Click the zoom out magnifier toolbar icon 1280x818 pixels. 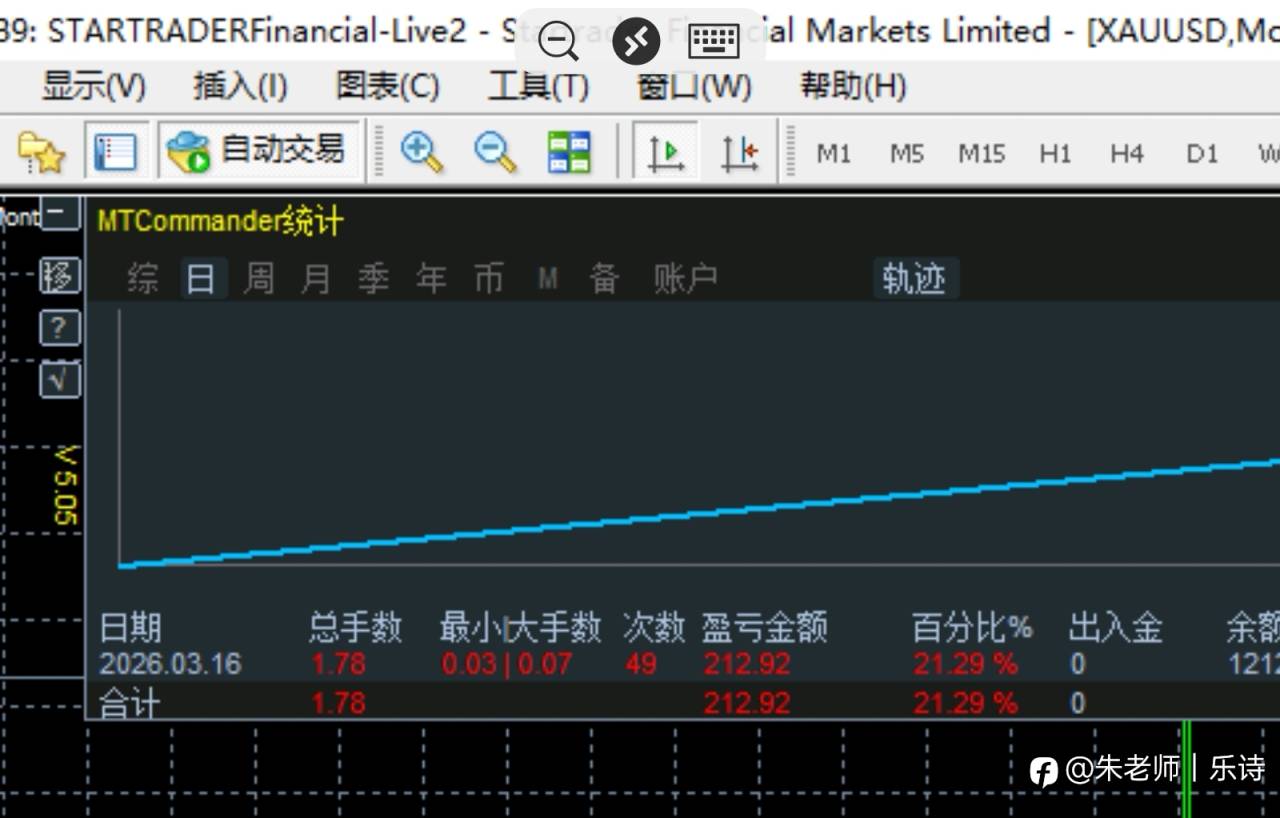click(495, 152)
